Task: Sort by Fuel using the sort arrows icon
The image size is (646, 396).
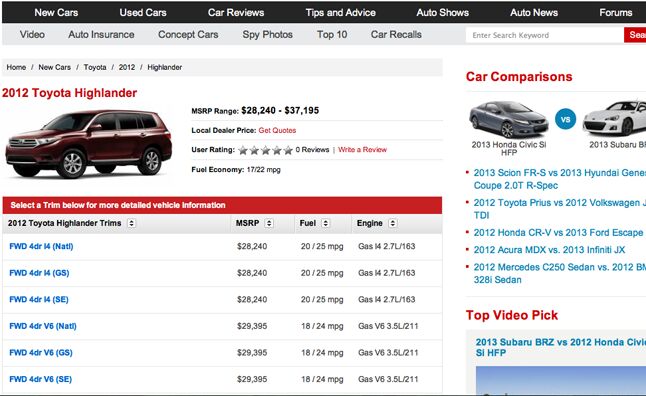Action: coord(325,223)
